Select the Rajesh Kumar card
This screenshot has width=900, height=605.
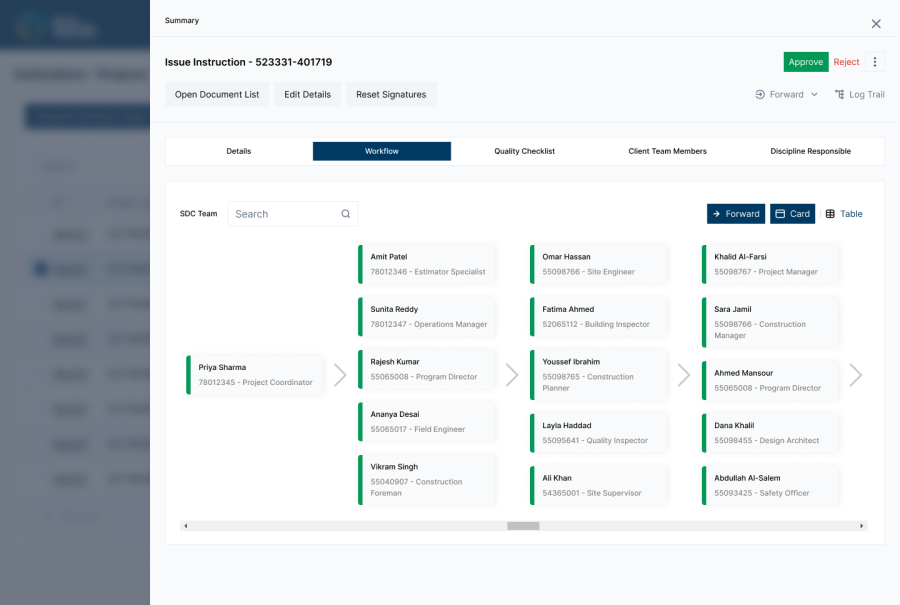(426, 369)
